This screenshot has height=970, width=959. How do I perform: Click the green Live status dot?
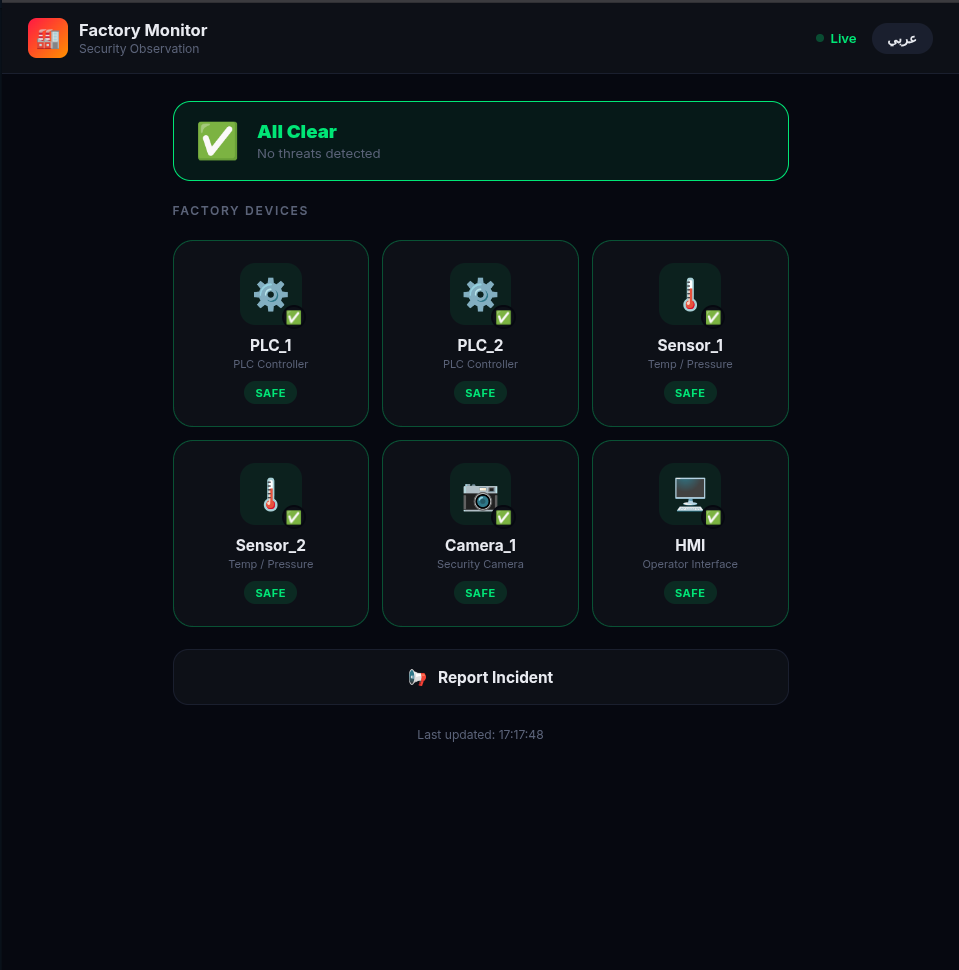coord(820,38)
